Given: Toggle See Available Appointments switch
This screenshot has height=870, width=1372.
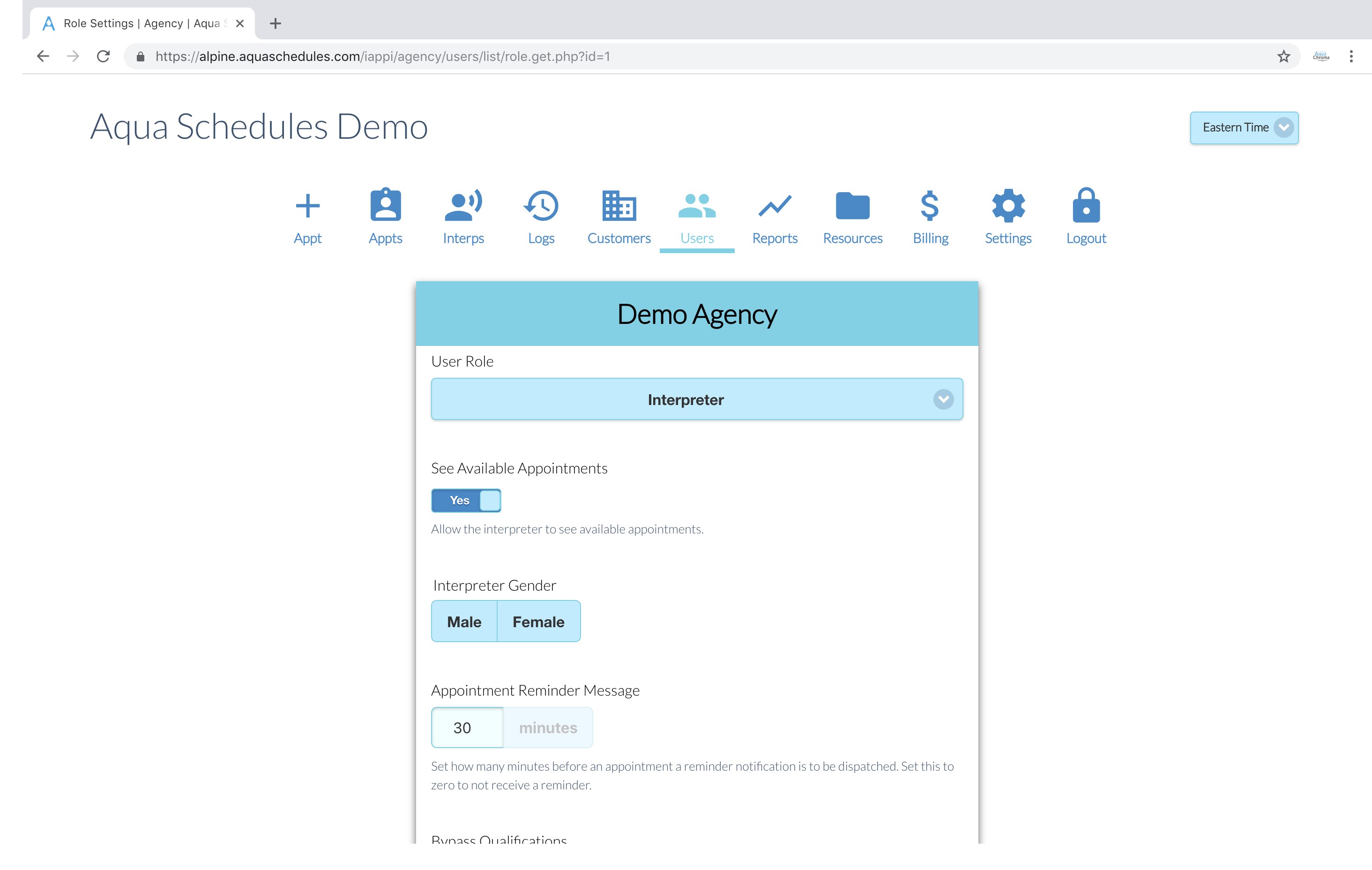Looking at the screenshot, I should click(466, 500).
